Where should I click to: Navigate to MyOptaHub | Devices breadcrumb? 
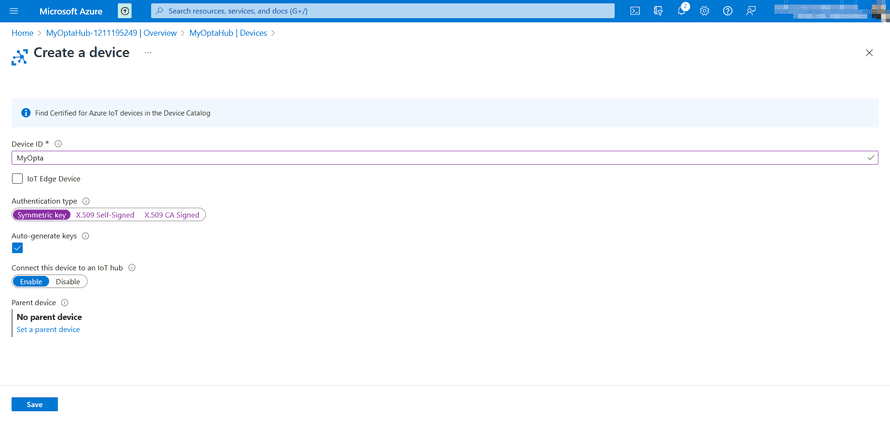(228, 33)
